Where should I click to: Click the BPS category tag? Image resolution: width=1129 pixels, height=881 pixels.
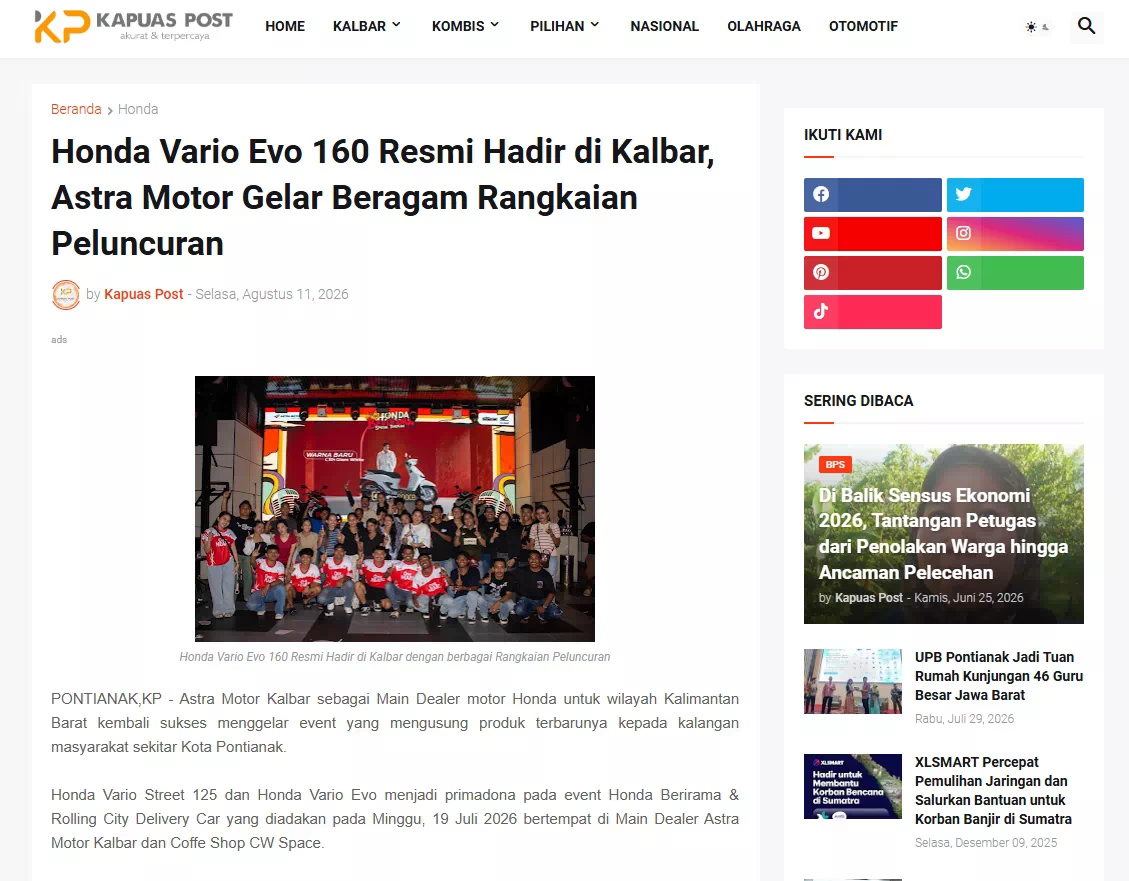click(x=835, y=465)
